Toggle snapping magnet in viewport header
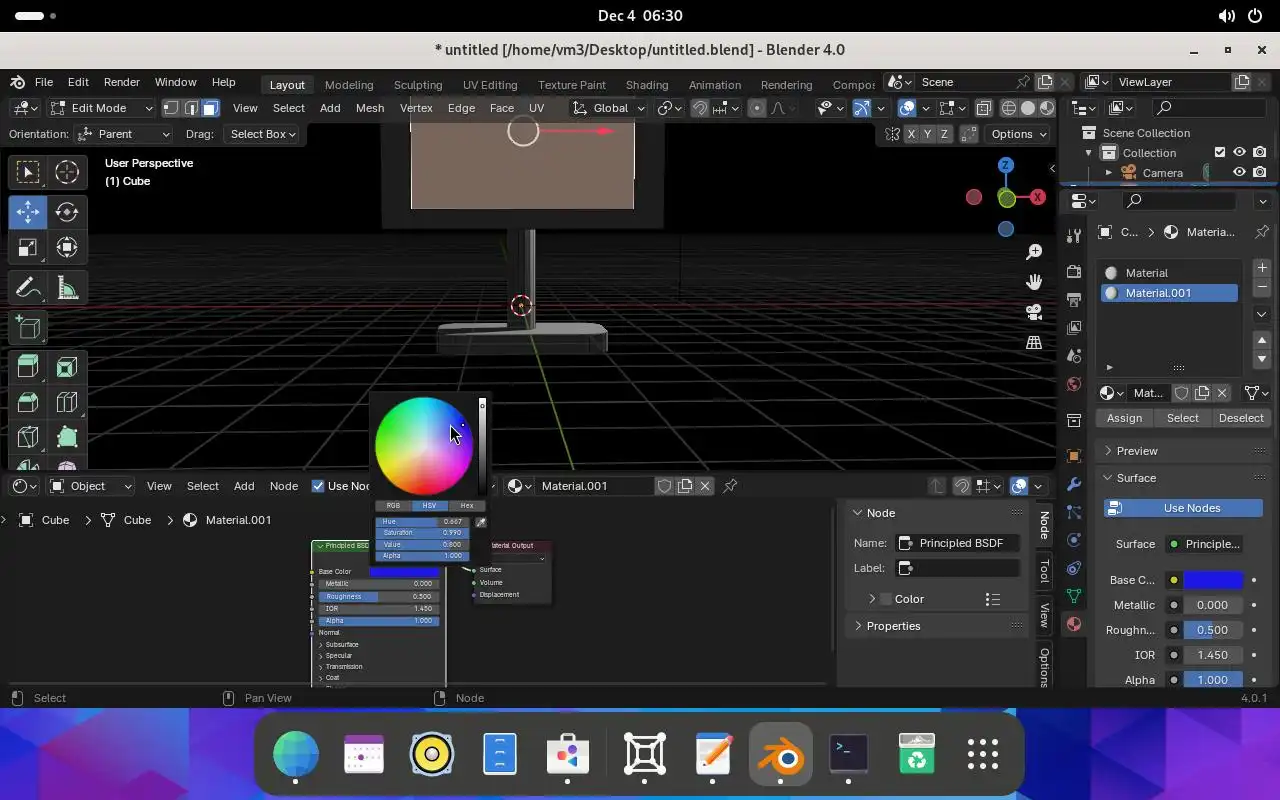This screenshot has width=1280, height=800. 700,108
